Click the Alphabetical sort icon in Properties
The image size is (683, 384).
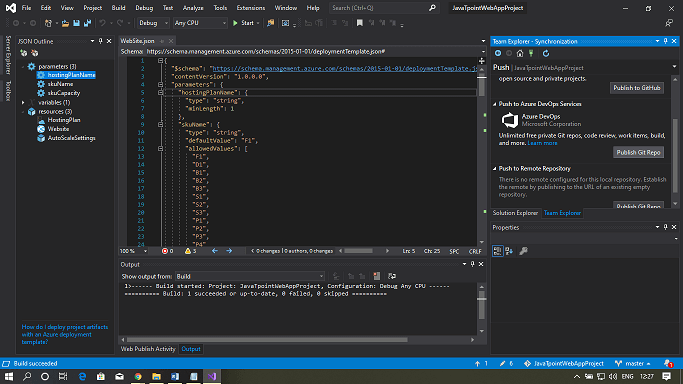pyautogui.click(x=509, y=251)
